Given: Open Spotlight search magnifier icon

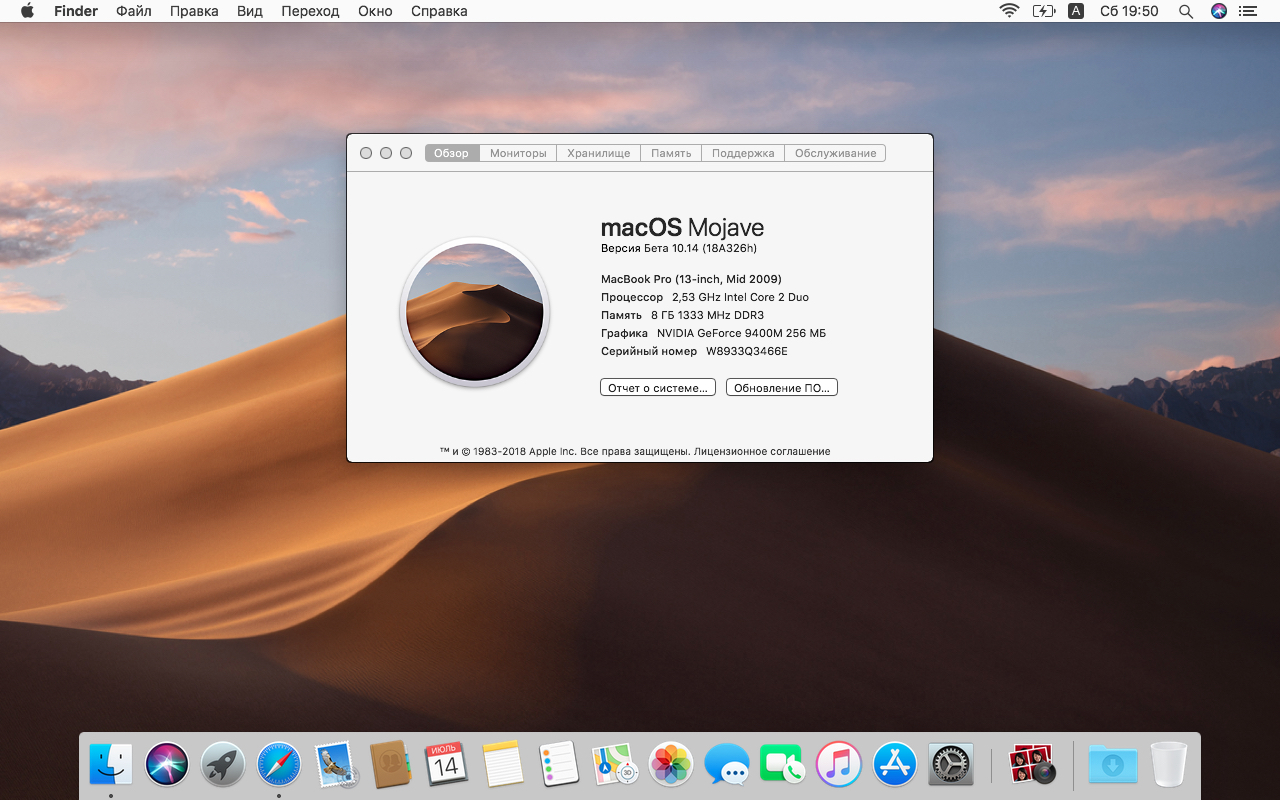Looking at the screenshot, I should pyautogui.click(x=1186, y=11).
